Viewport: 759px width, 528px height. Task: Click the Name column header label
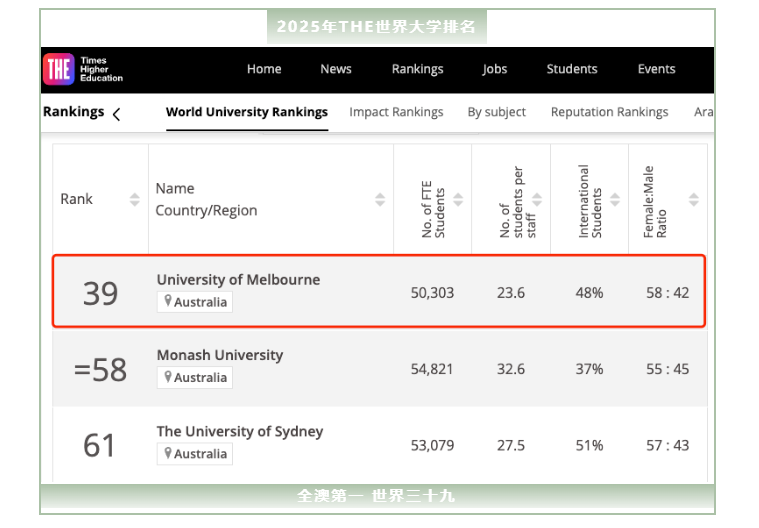(x=175, y=188)
